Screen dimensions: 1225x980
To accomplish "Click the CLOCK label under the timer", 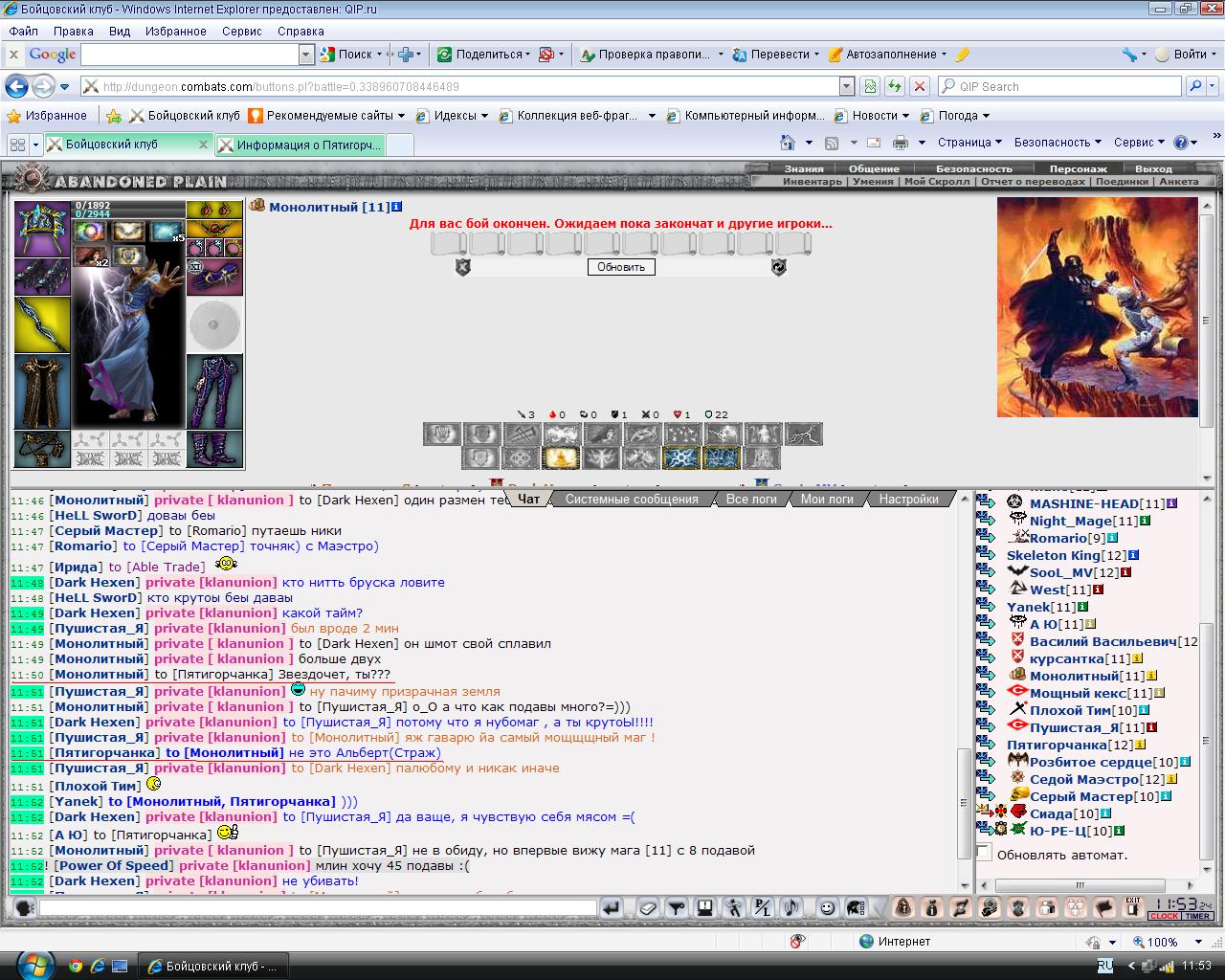I will pos(1165,916).
